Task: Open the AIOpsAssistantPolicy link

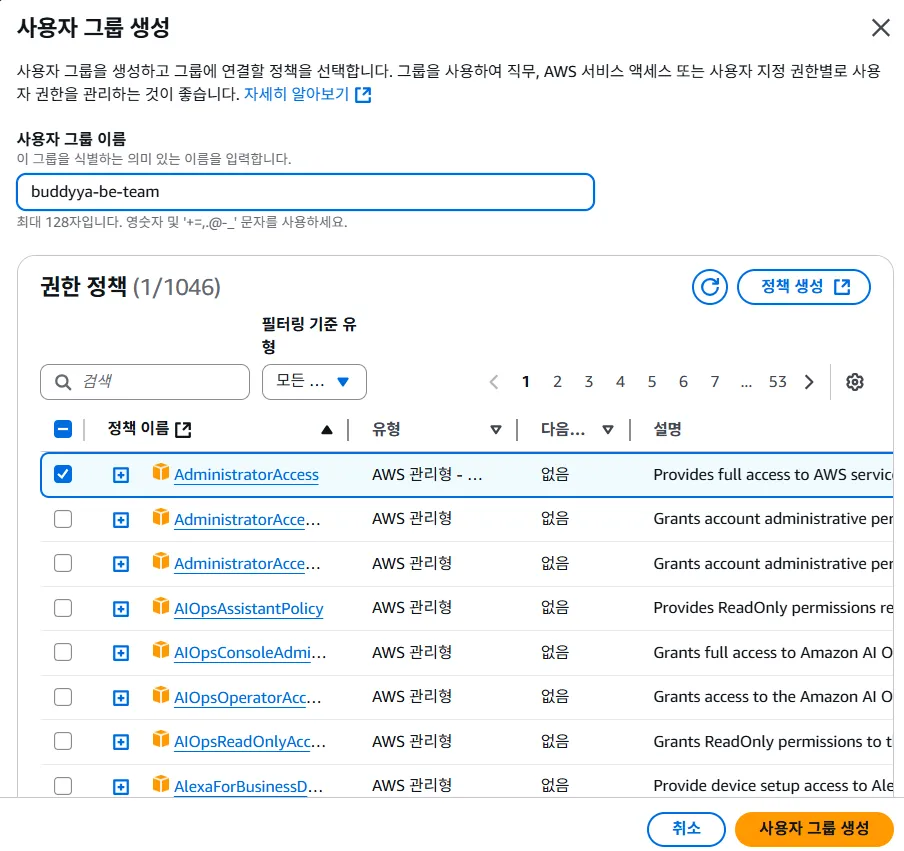Action: point(248,608)
